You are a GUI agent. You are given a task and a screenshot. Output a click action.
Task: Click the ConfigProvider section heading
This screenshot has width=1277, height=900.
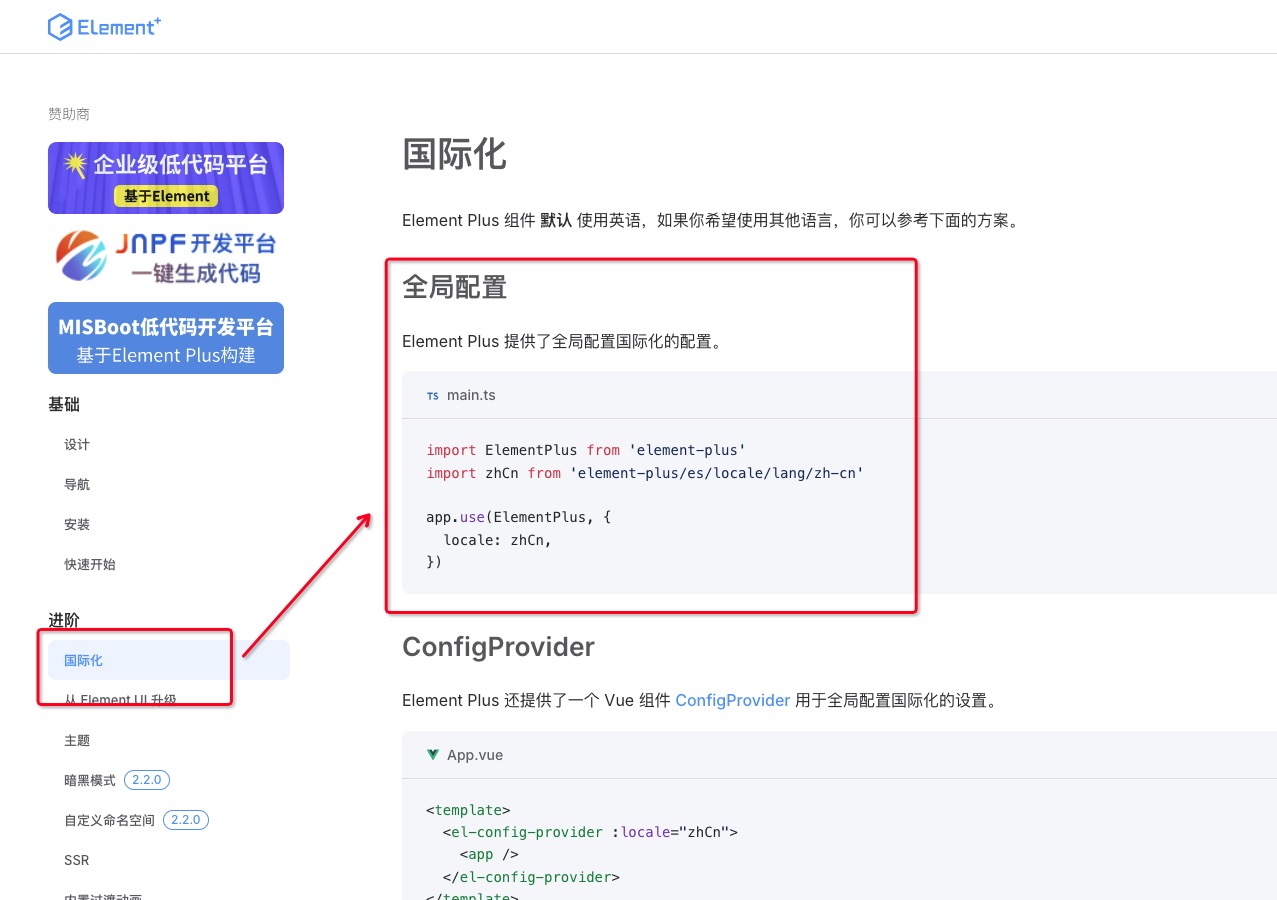pos(498,647)
